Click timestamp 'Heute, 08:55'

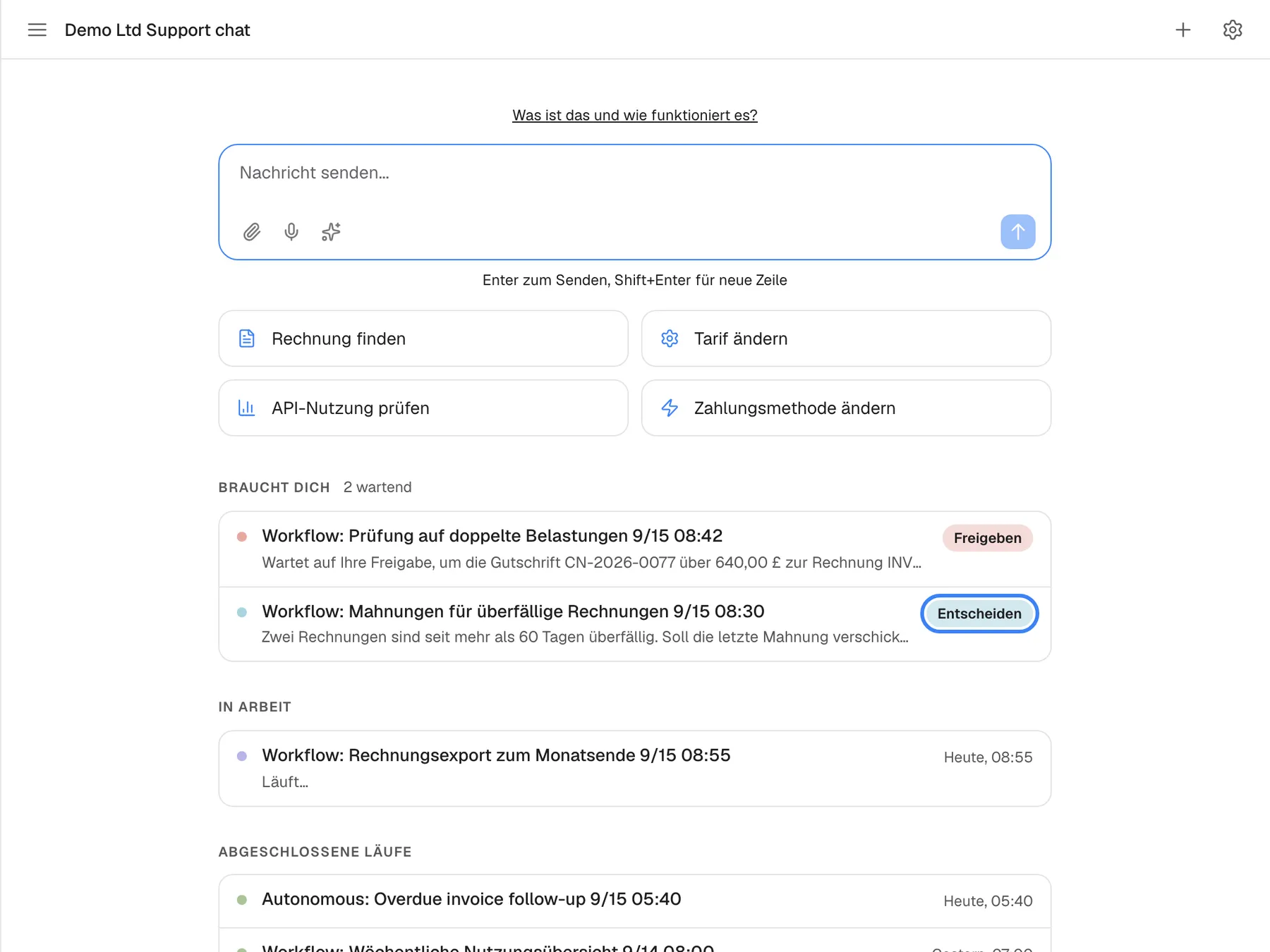(988, 757)
